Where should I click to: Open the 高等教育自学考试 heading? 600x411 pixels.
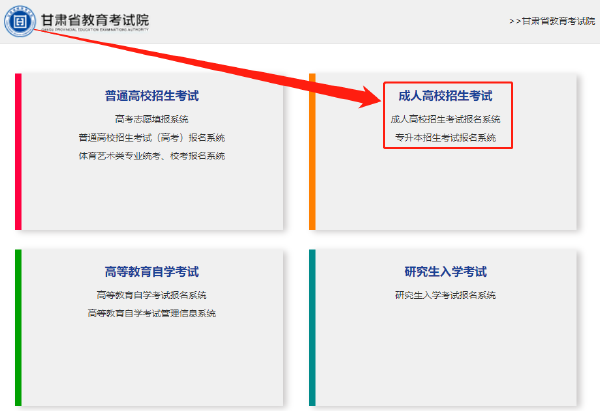tap(152, 272)
